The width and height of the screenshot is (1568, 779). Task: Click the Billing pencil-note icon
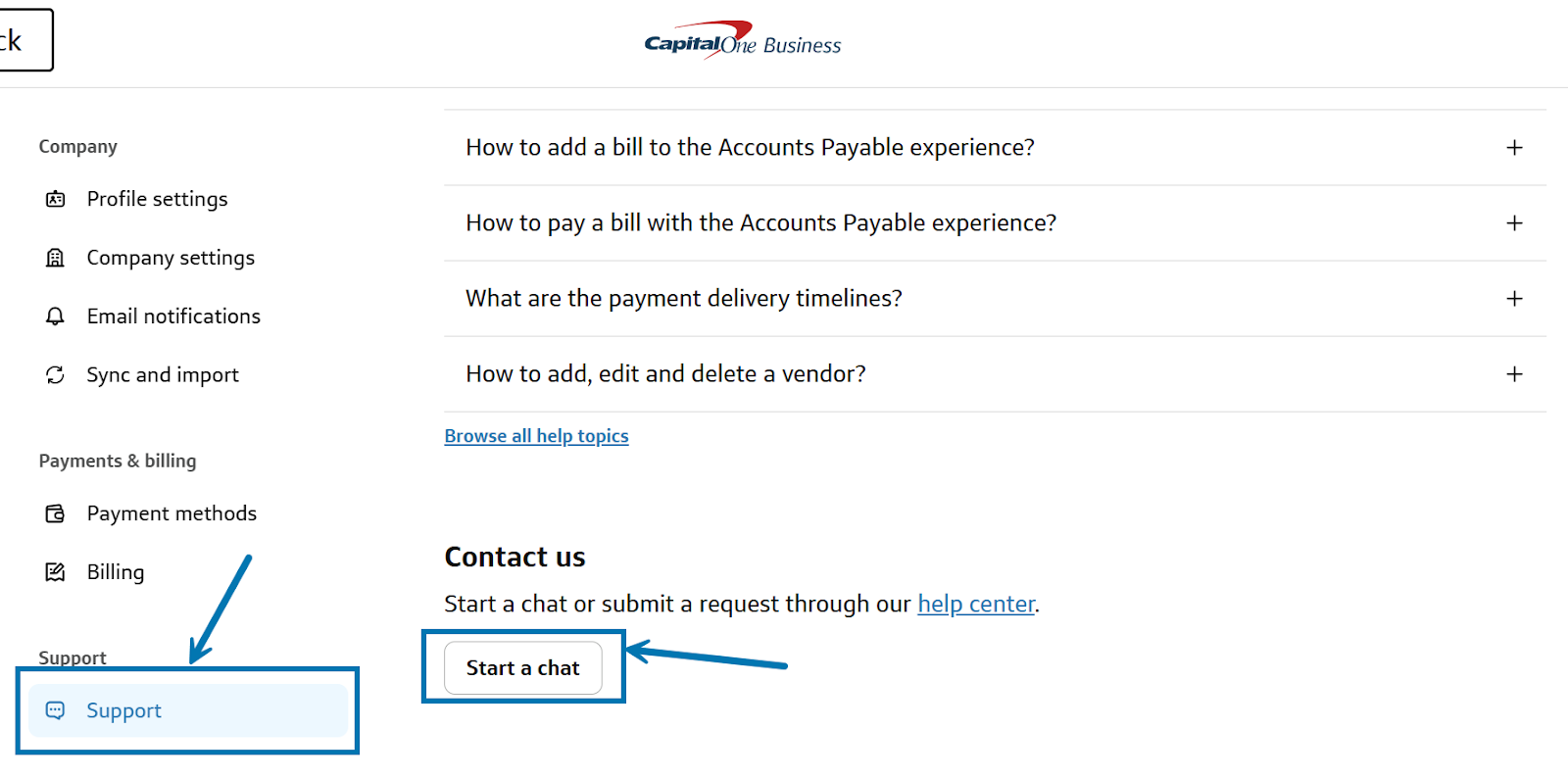click(55, 572)
